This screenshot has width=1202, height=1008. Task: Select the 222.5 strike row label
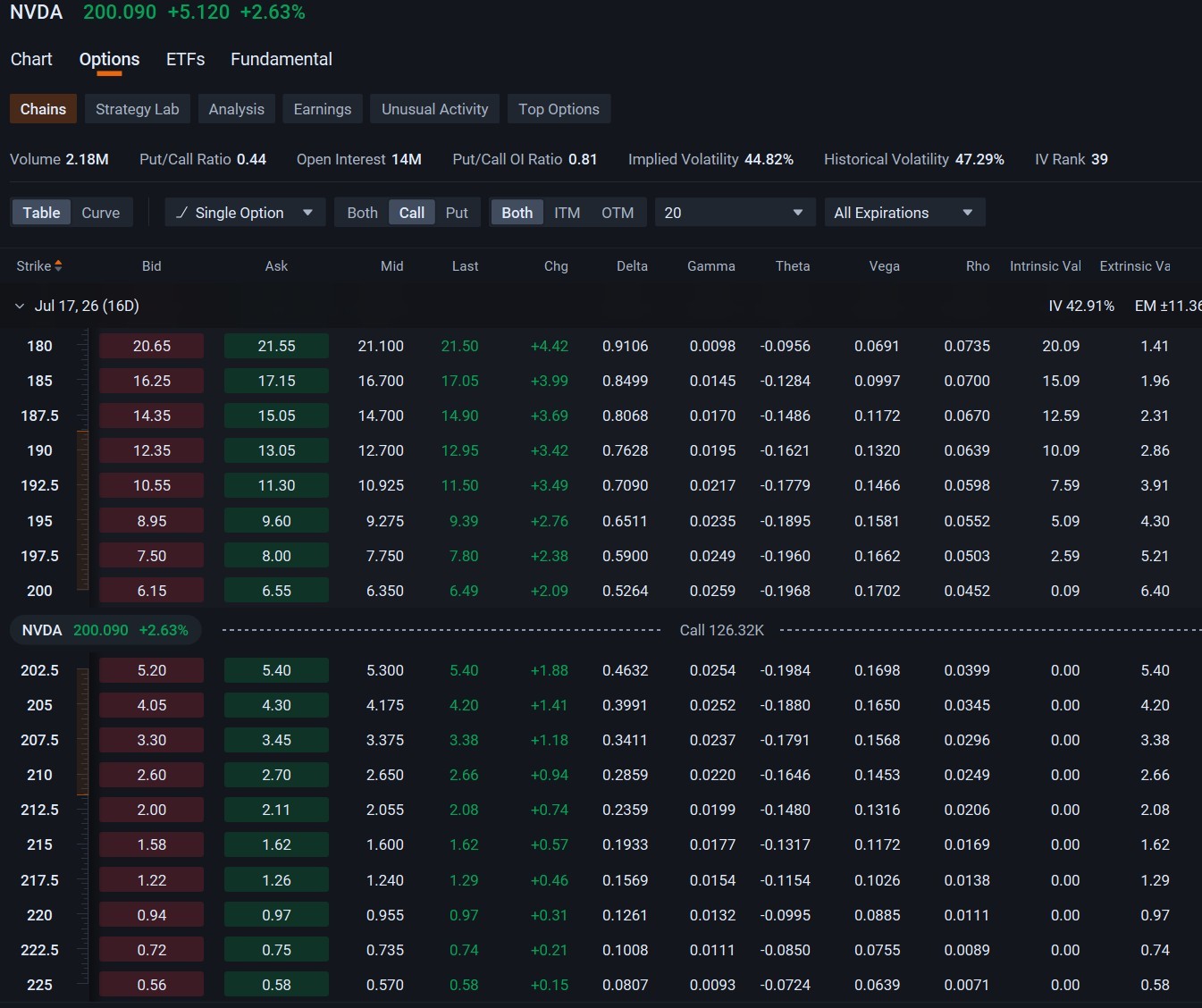coord(40,950)
